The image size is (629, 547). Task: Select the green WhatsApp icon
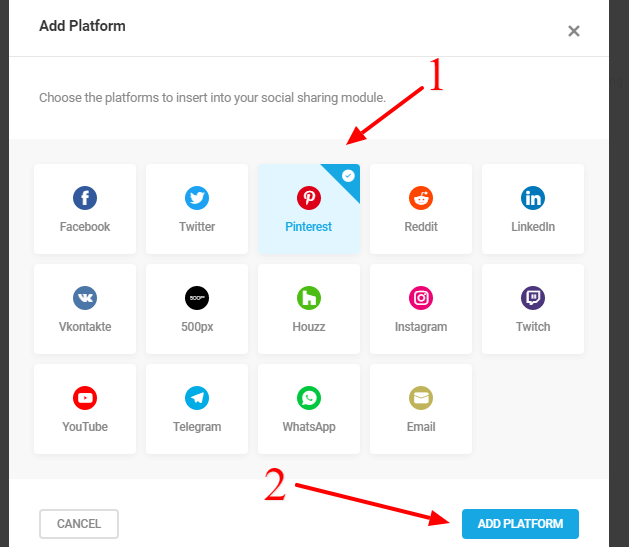(308, 398)
